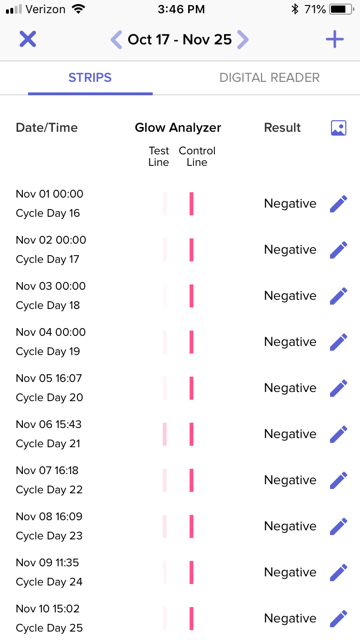Tap the Oct 17 - Nov 25 date range

click(x=180, y=40)
